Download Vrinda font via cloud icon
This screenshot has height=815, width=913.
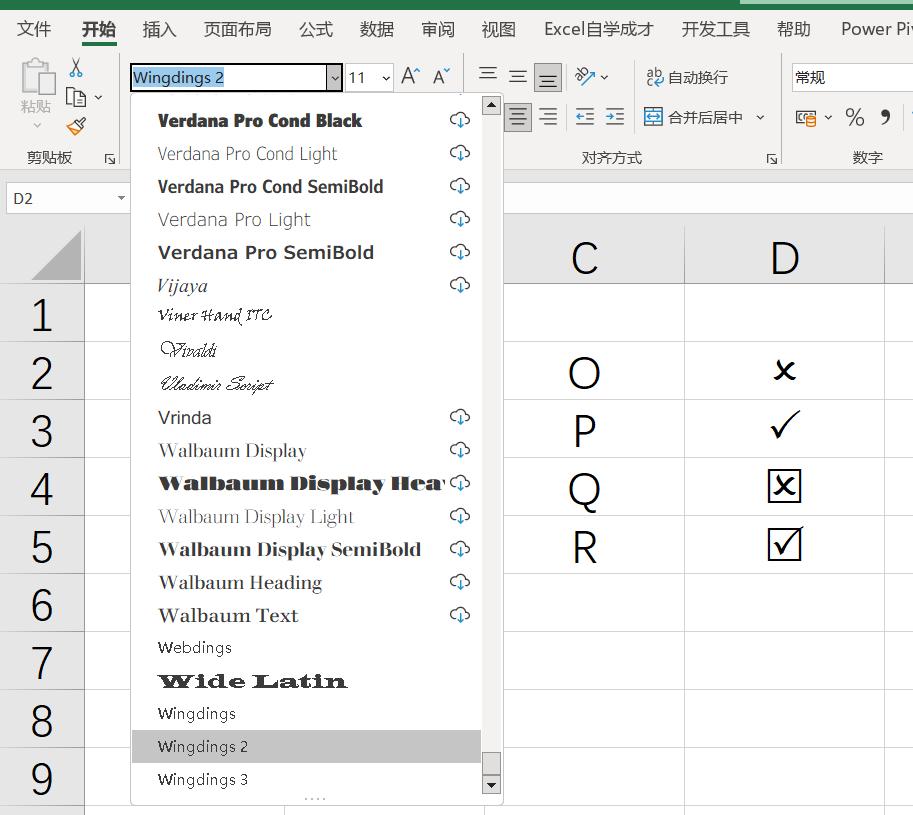(x=459, y=417)
